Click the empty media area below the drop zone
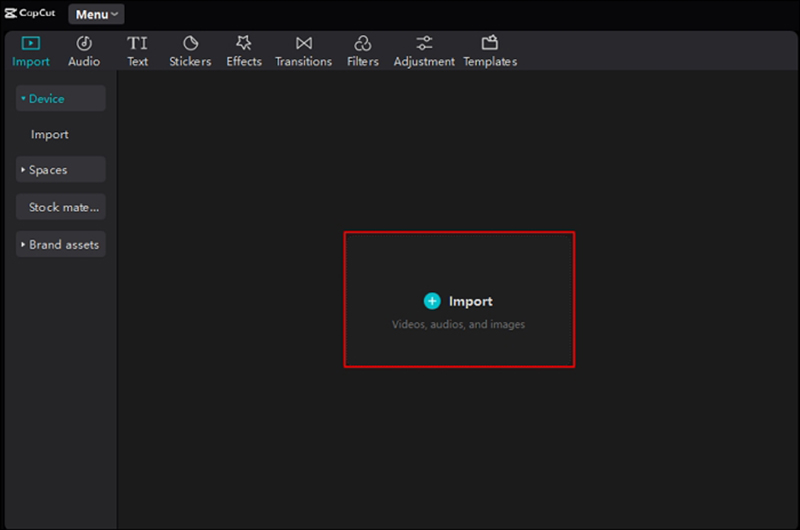This screenshot has height=530, width=800. point(458,440)
